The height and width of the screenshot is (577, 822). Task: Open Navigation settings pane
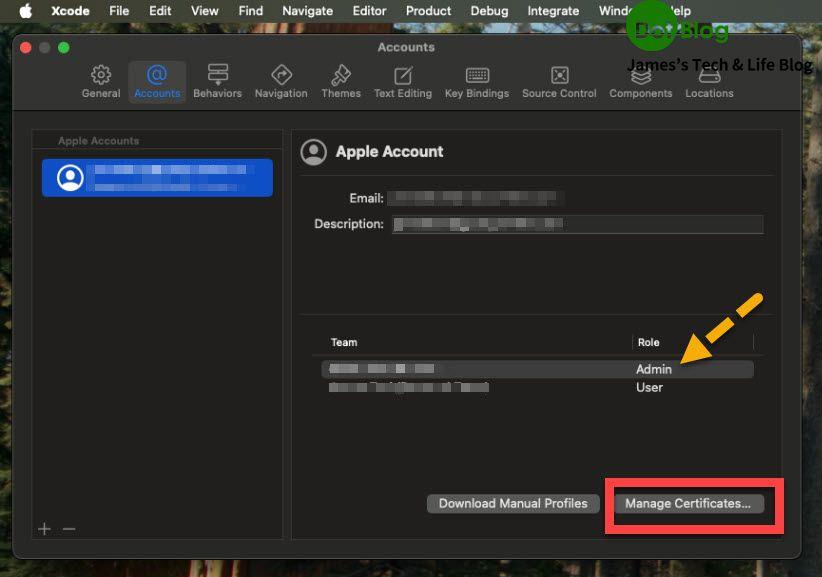click(x=281, y=81)
